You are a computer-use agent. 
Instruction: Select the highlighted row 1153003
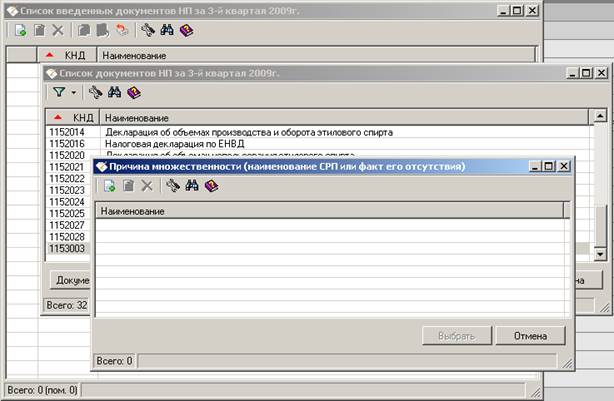click(67, 248)
